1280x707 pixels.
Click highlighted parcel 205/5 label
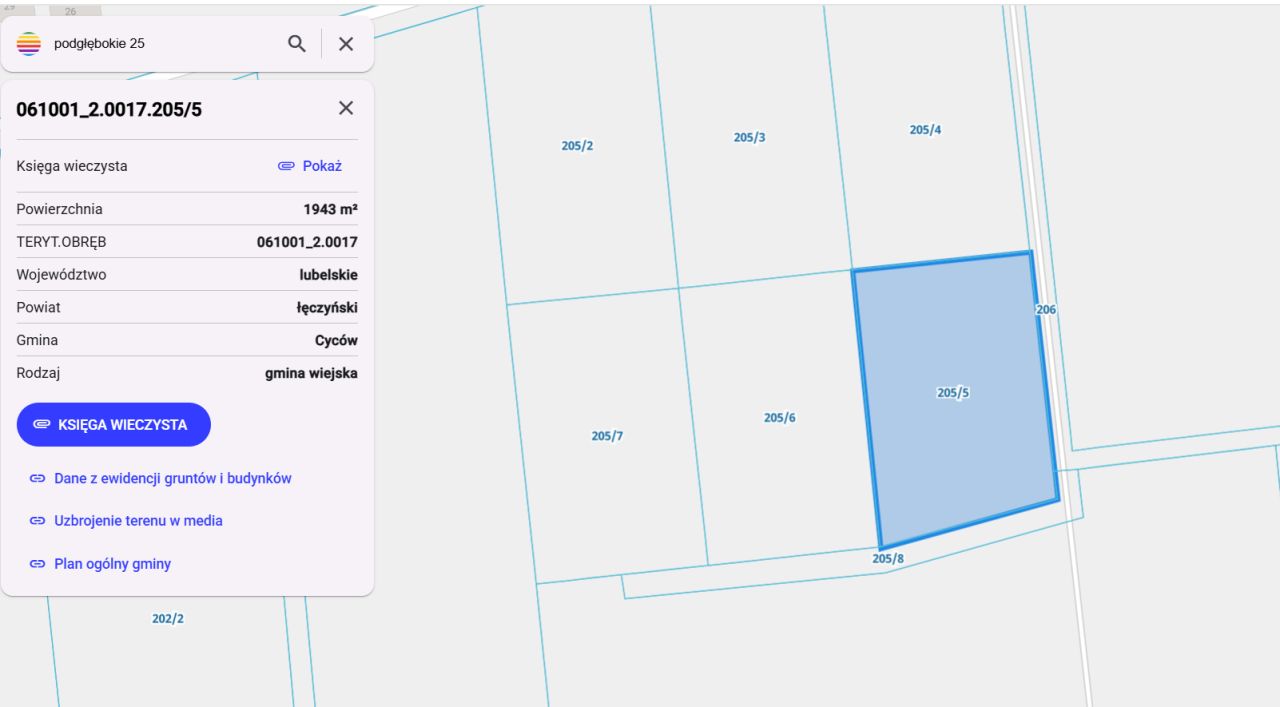953,393
